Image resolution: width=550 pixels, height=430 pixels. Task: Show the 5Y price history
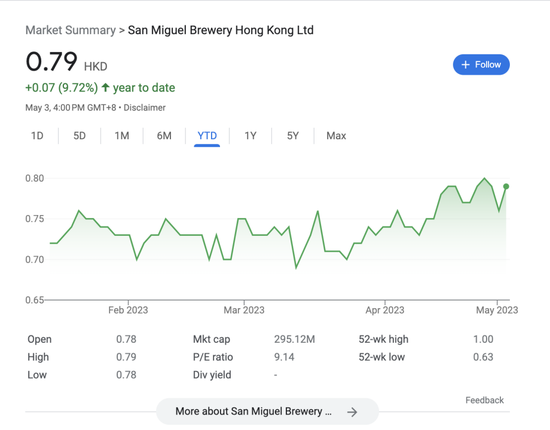[293, 136]
